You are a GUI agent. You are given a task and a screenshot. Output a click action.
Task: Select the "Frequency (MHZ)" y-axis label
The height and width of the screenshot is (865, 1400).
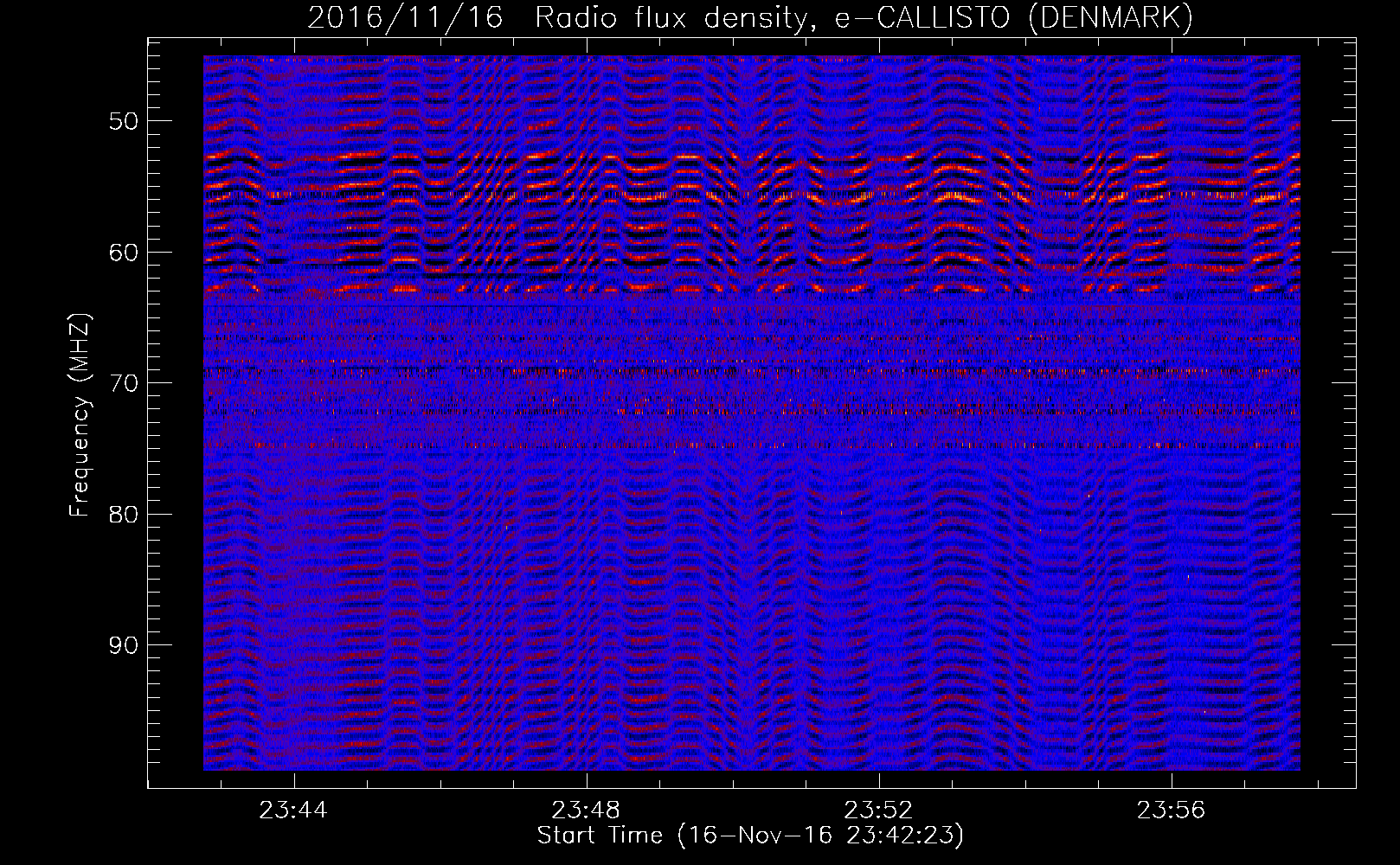coord(80,416)
